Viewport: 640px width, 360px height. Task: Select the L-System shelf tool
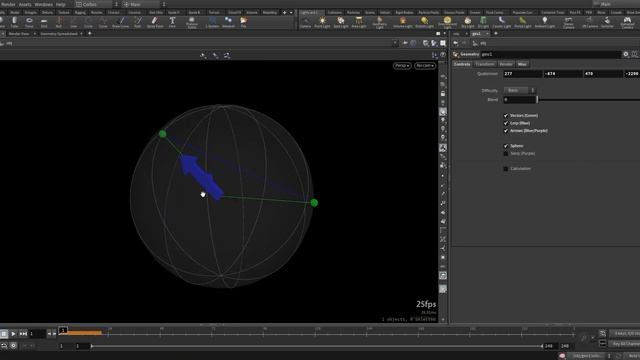(x=212, y=22)
